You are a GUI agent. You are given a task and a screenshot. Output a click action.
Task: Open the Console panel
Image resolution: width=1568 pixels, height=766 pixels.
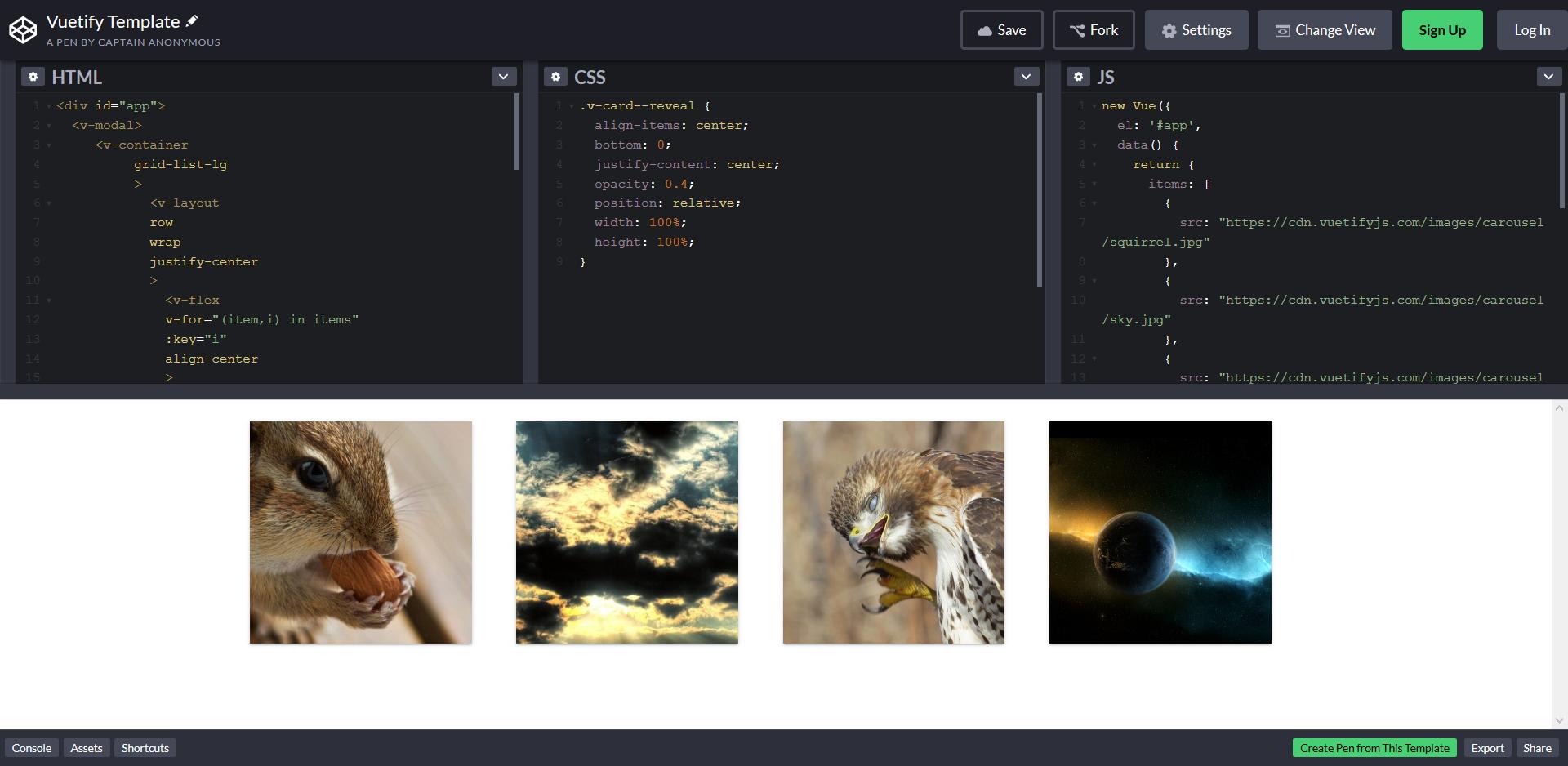31,747
